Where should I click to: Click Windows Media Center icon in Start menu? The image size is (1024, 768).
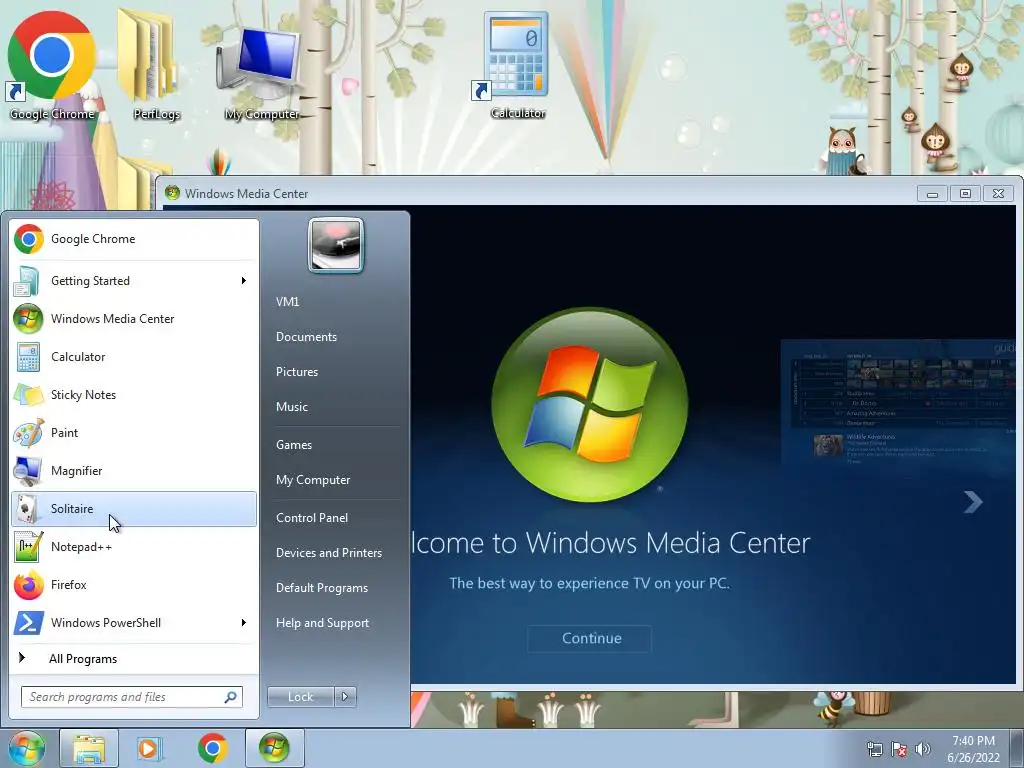tap(29, 319)
